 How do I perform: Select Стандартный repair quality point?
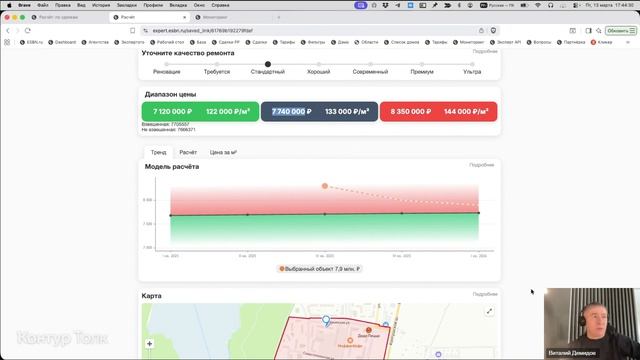[x=268, y=64]
